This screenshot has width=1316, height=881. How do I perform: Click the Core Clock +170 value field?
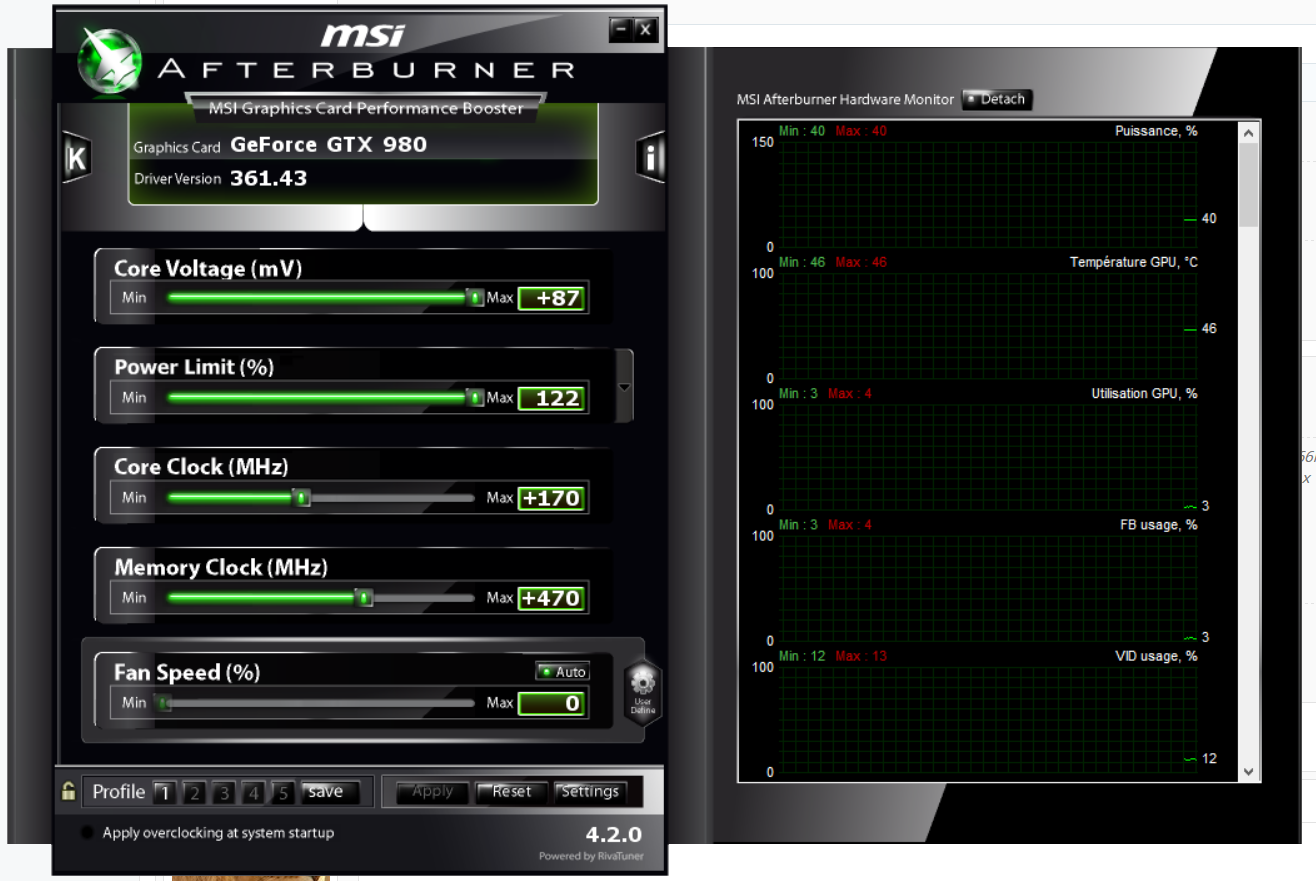[x=551, y=498]
